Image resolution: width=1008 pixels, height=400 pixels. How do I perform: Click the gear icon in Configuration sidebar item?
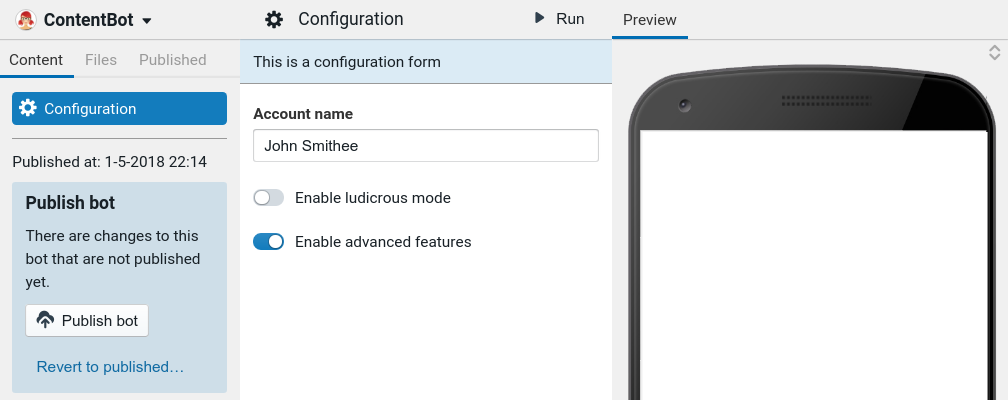(28, 108)
